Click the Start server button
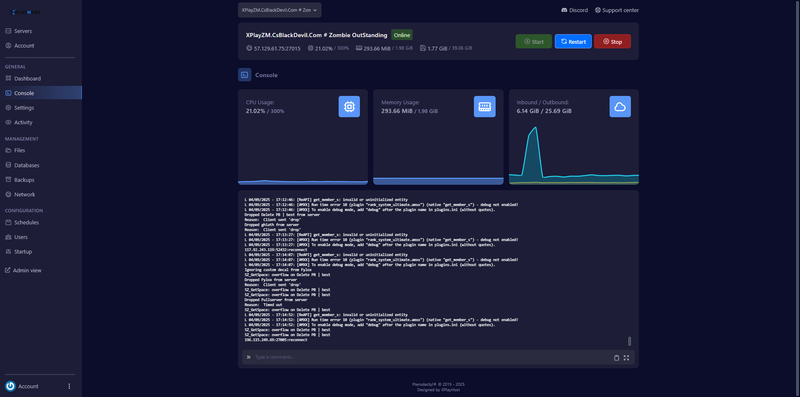 [x=534, y=41]
